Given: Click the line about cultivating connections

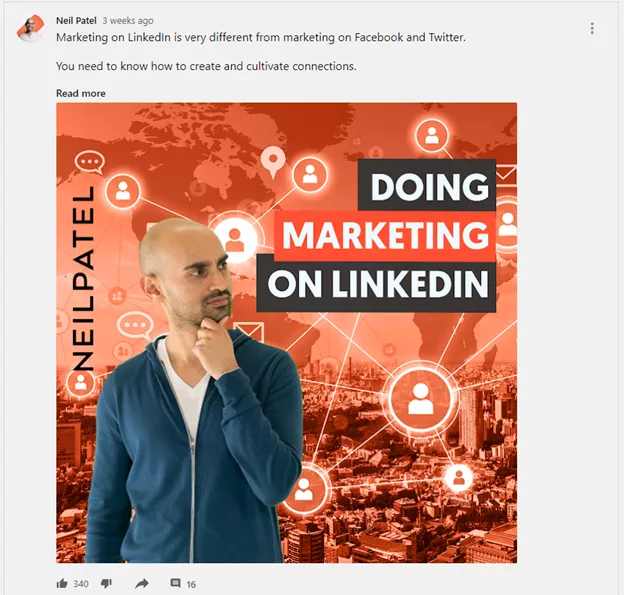Looking at the screenshot, I should tap(206, 66).
